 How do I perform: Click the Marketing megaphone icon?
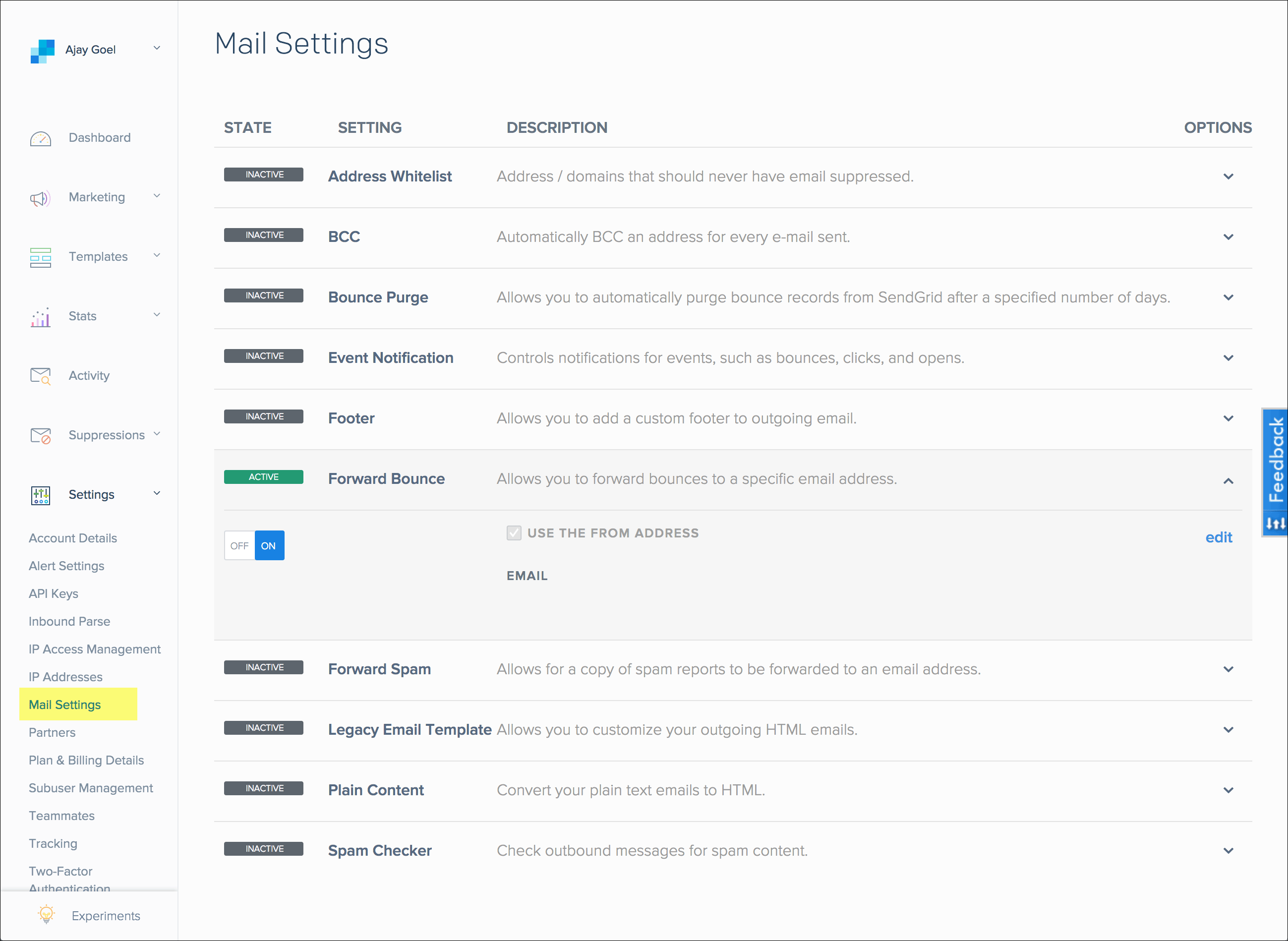click(40, 198)
